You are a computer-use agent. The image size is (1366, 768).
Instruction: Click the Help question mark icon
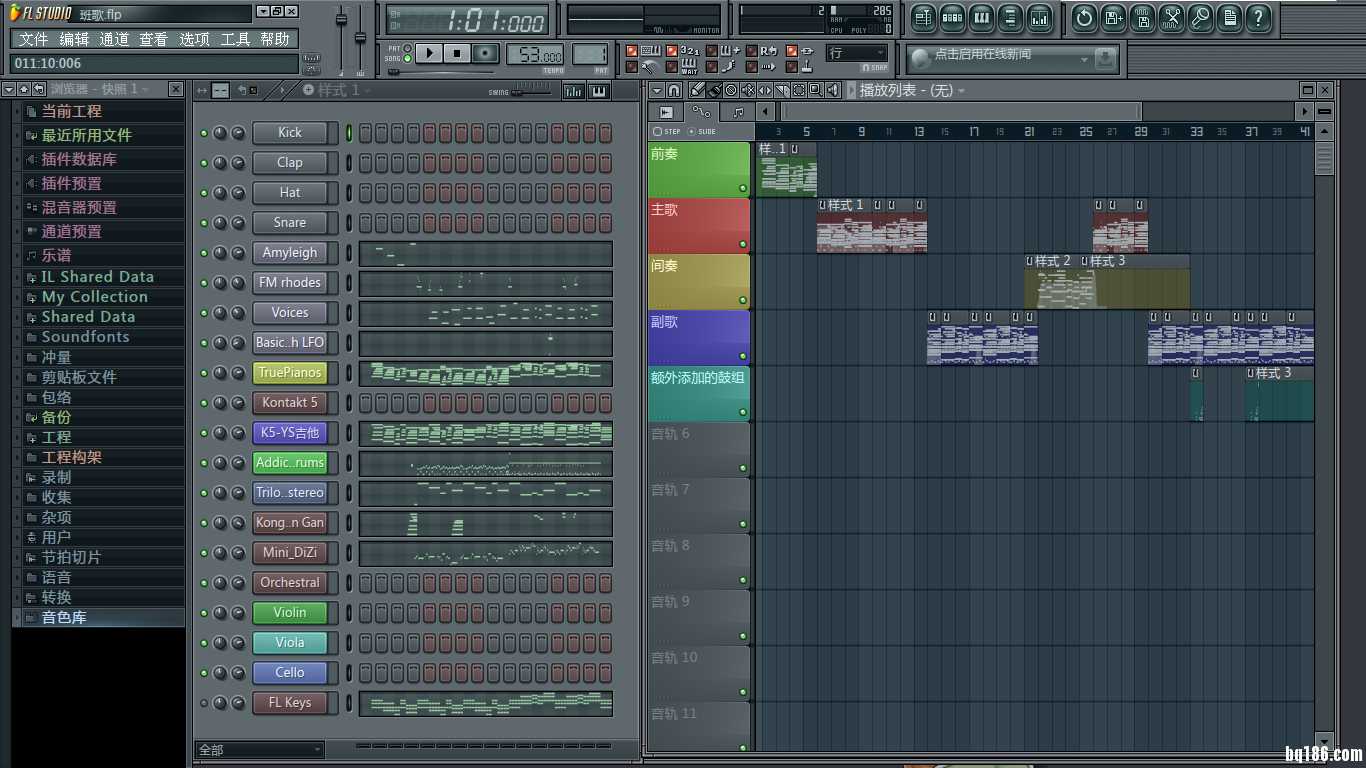coord(1259,17)
